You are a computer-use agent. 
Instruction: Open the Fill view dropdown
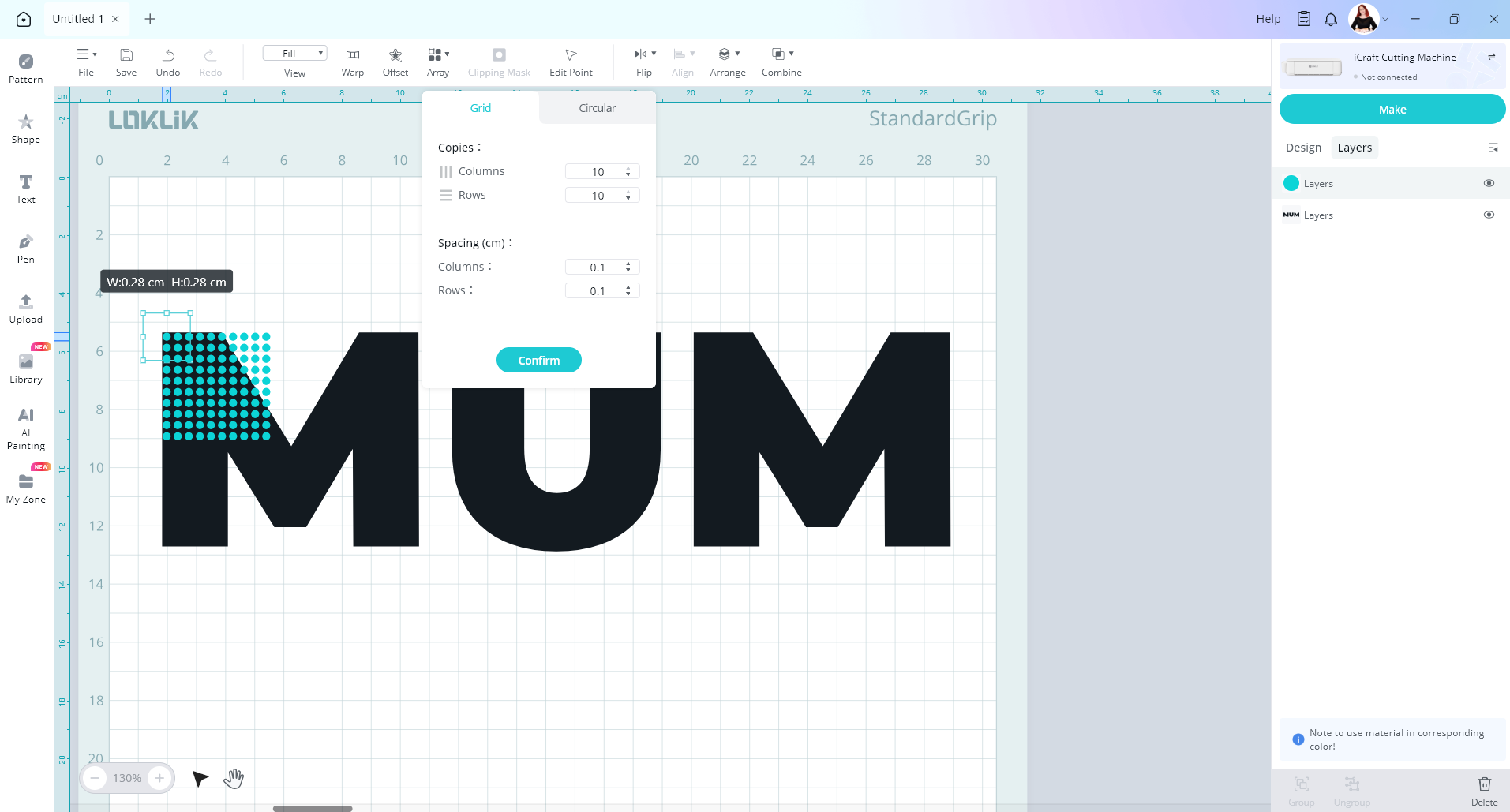pos(294,53)
